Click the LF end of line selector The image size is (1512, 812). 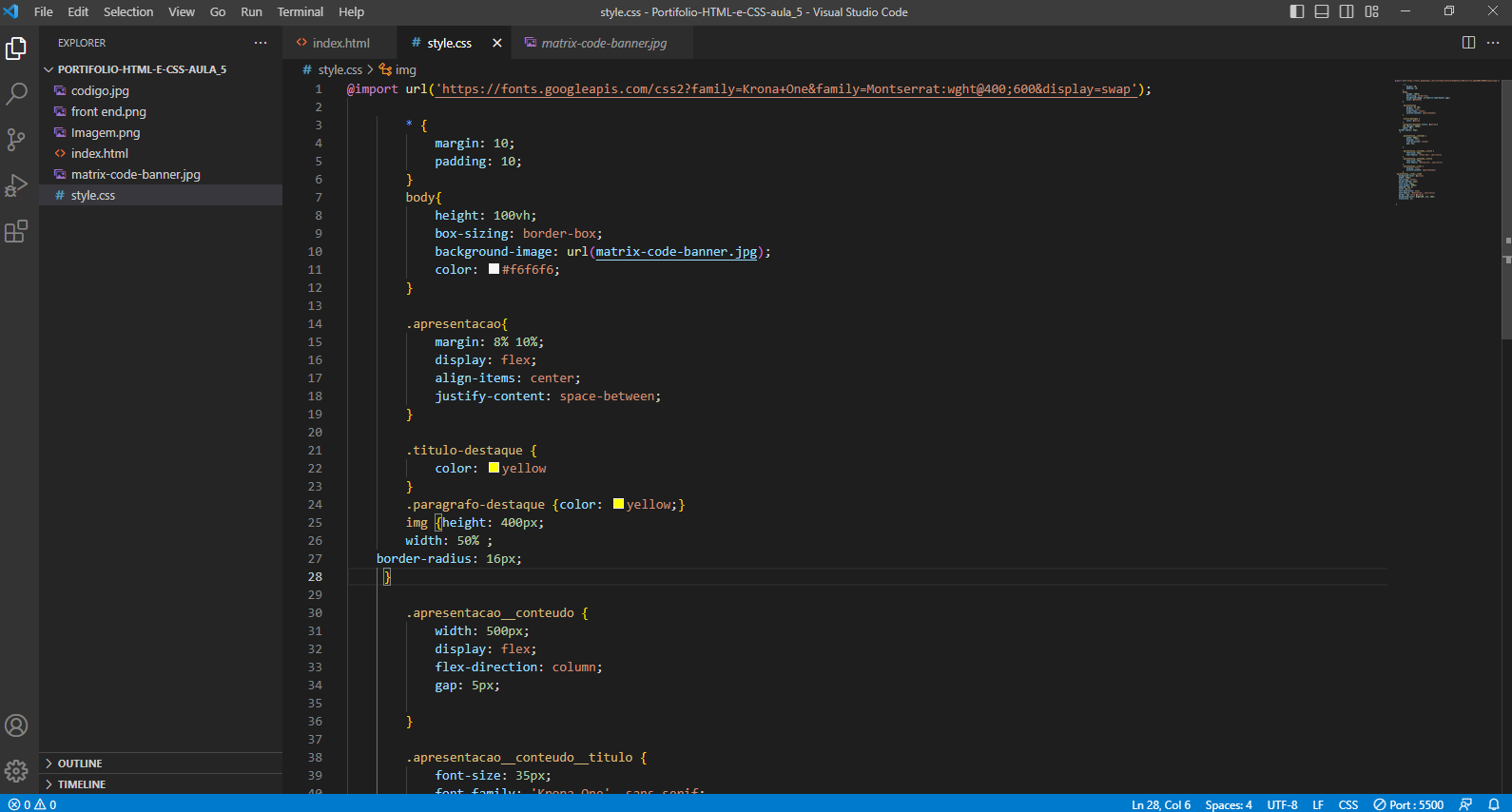tap(1318, 804)
